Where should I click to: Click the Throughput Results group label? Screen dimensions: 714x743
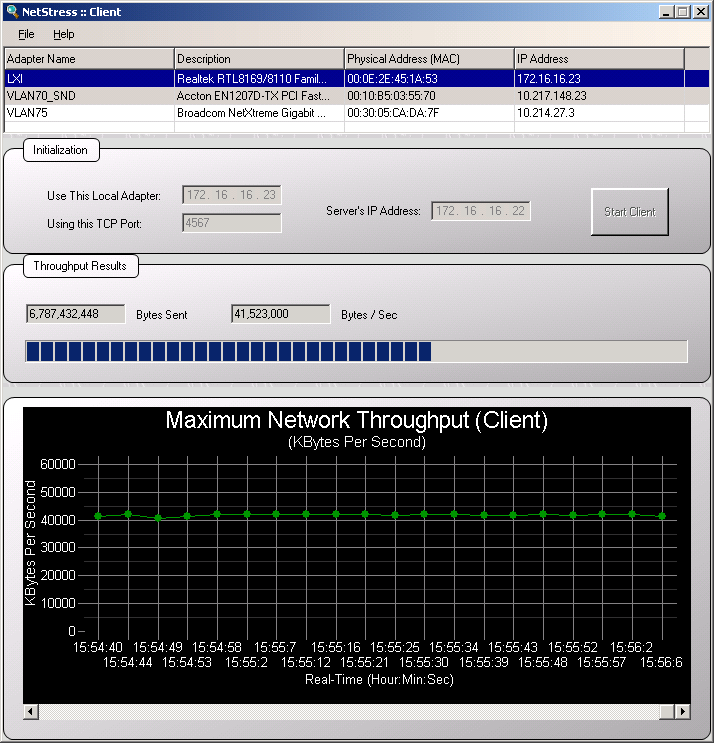click(80, 266)
